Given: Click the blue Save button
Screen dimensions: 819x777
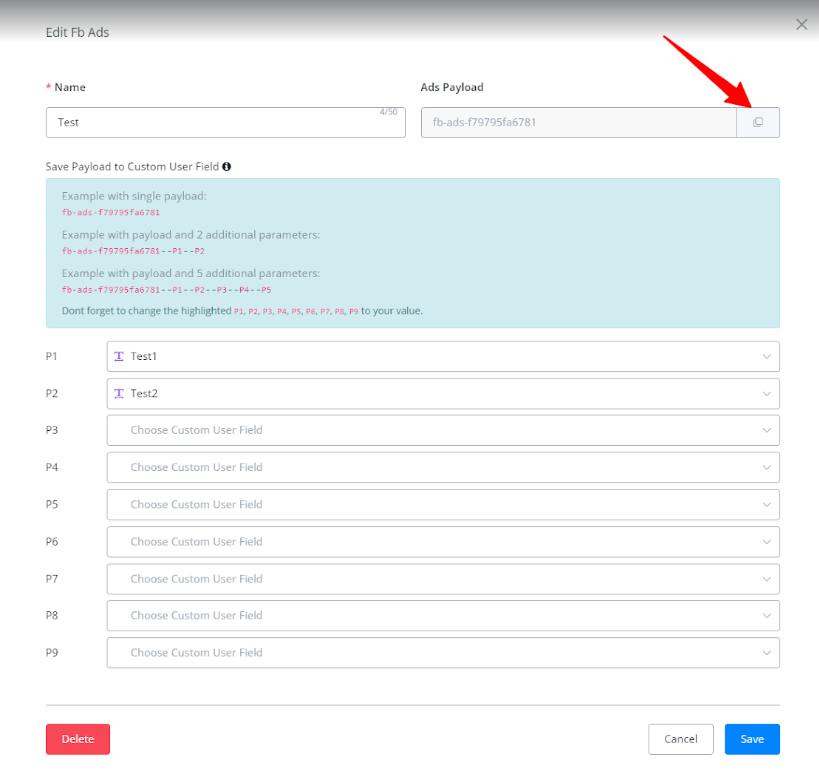Looking at the screenshot, I should point(752,739).
